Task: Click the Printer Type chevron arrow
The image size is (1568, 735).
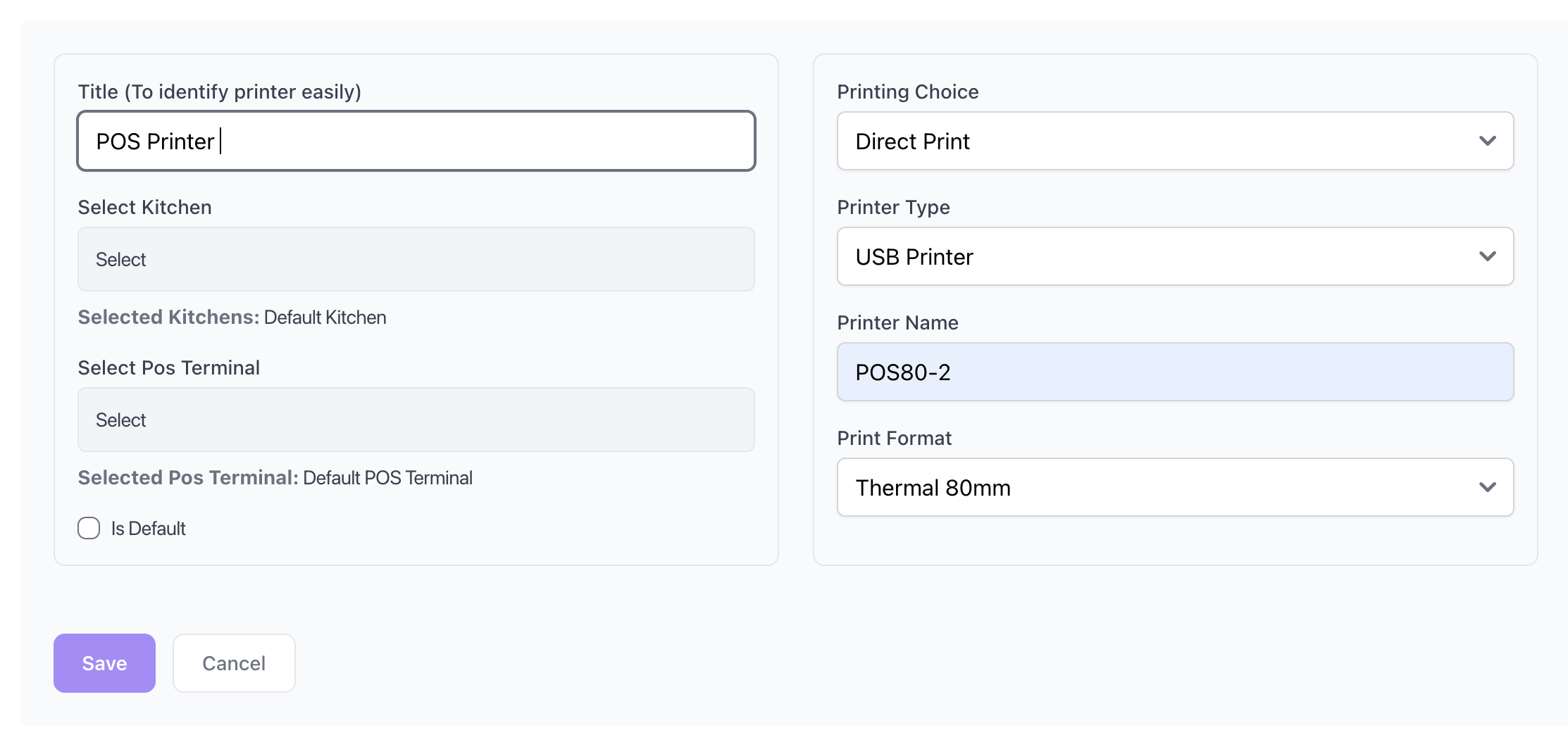Action: (x=1487, y=256)
